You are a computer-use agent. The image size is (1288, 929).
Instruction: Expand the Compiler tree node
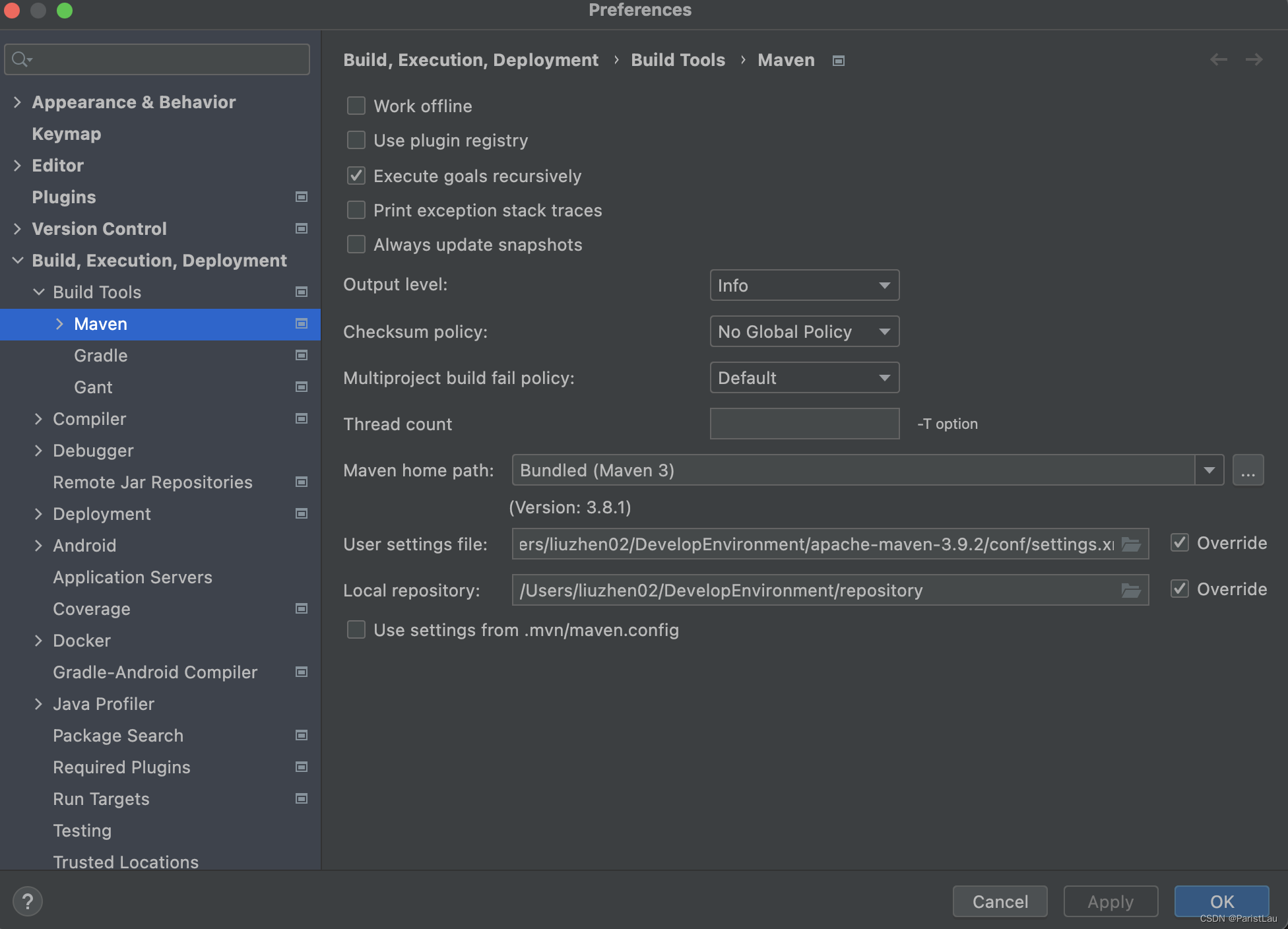coord(38,419)
